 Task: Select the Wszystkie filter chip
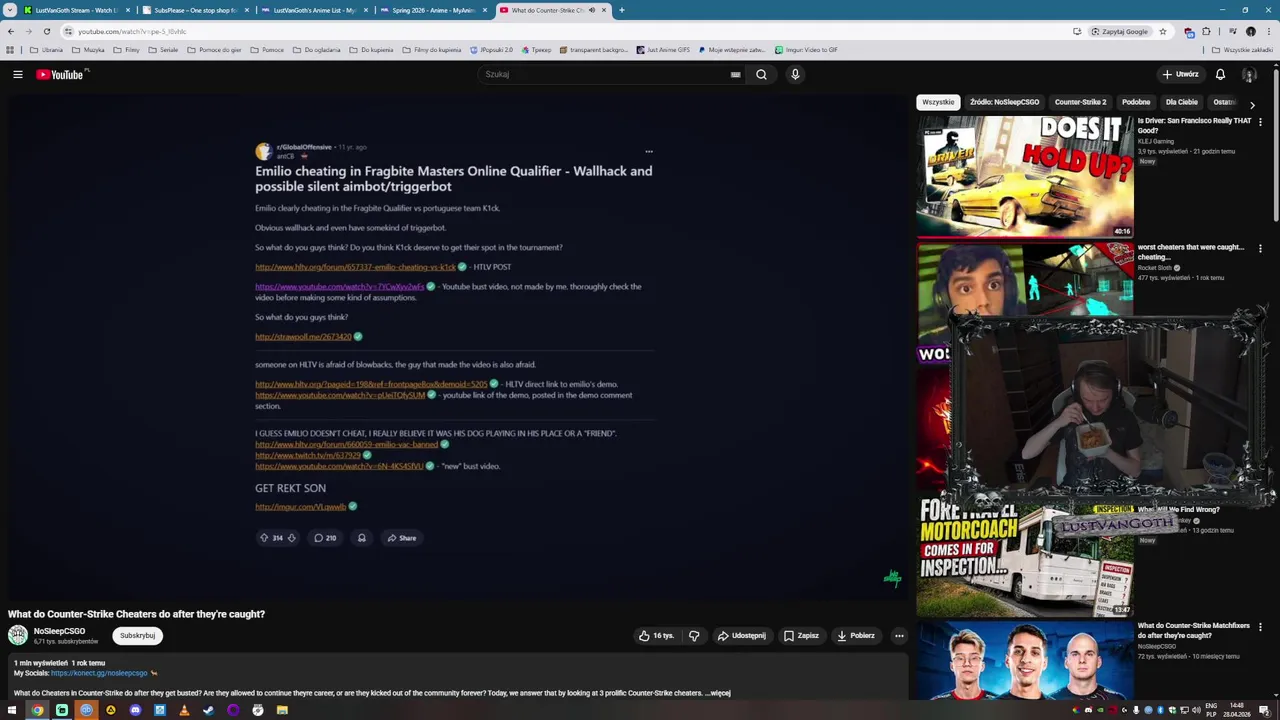point(938,102)
